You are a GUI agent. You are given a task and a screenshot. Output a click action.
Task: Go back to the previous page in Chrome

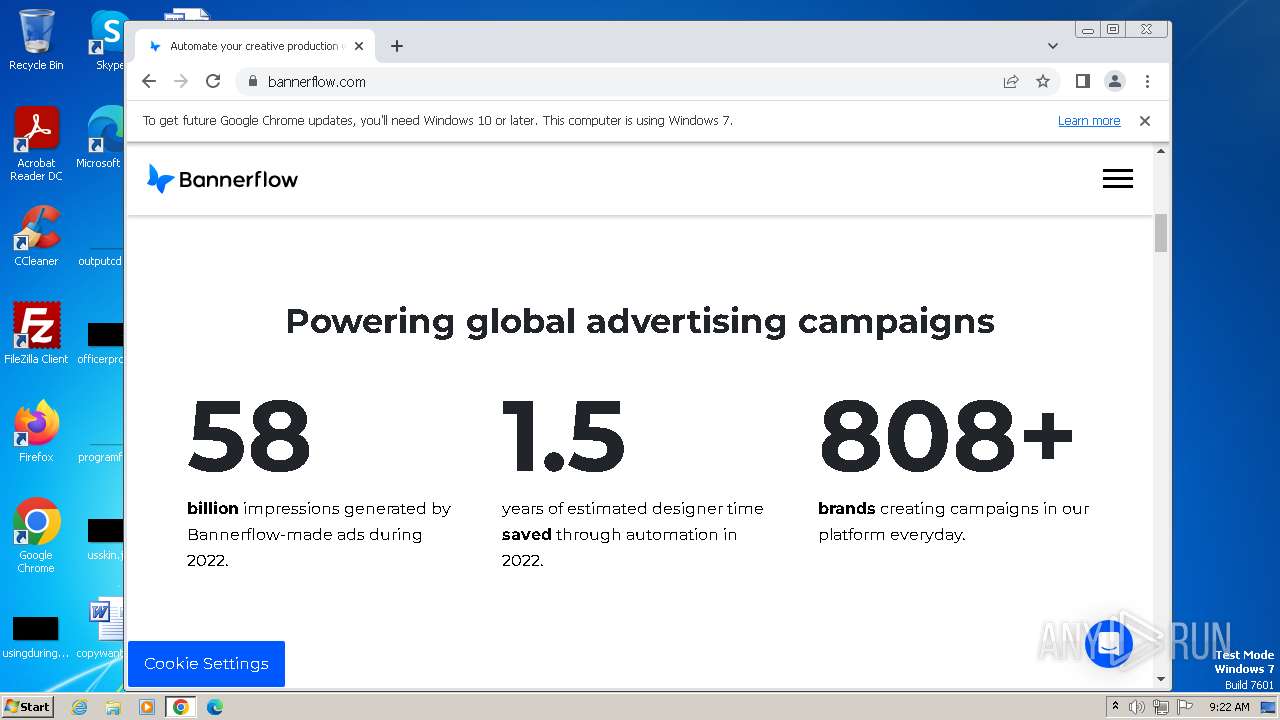149,81
